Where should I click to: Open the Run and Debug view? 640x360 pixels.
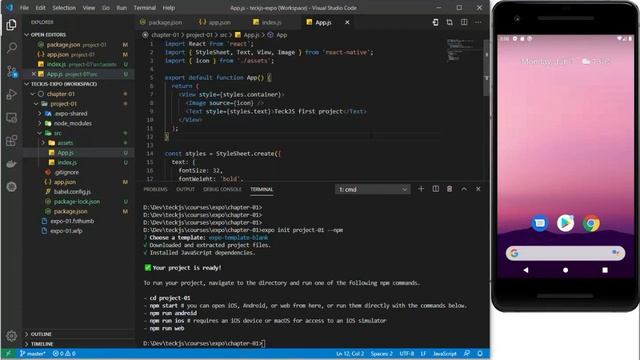tap(11, 95)
